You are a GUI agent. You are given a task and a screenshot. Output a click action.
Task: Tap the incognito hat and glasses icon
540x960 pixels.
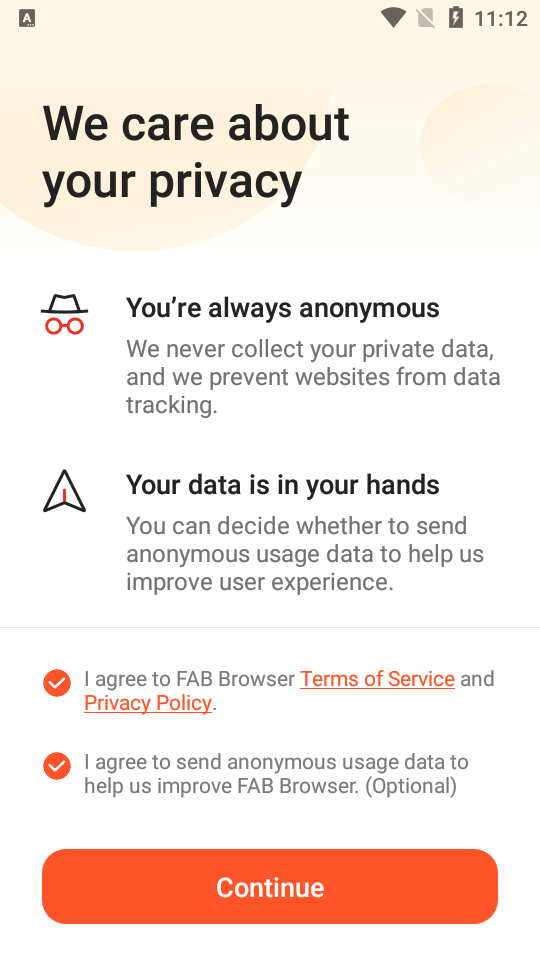[x=64, y=314]
